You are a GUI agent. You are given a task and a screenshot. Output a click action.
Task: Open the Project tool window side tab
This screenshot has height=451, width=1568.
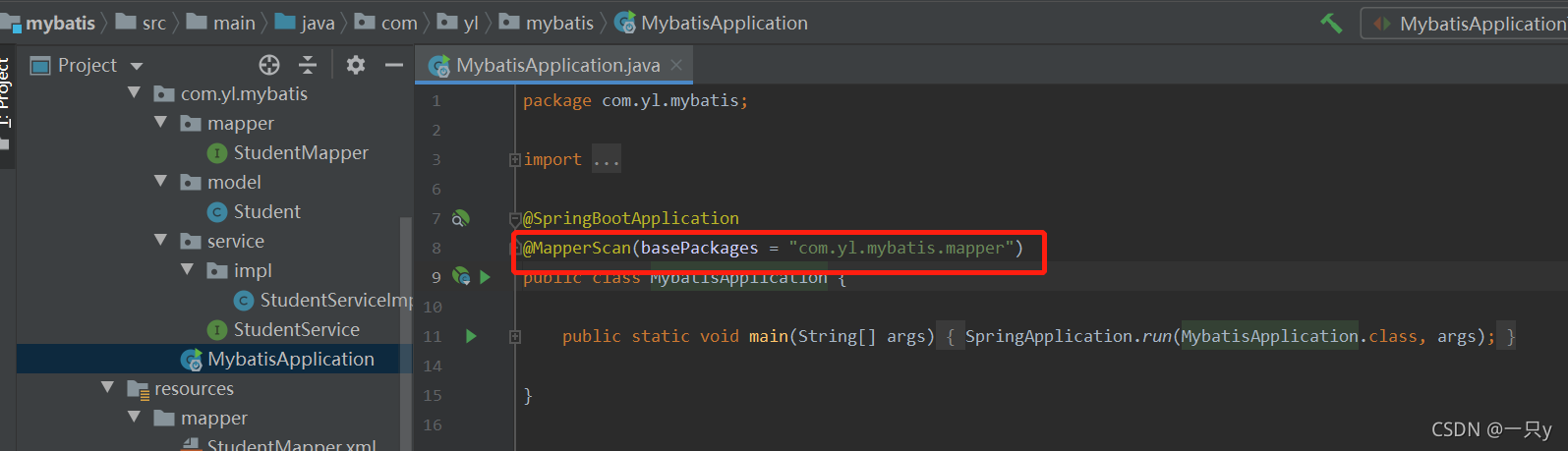[6, 93]
